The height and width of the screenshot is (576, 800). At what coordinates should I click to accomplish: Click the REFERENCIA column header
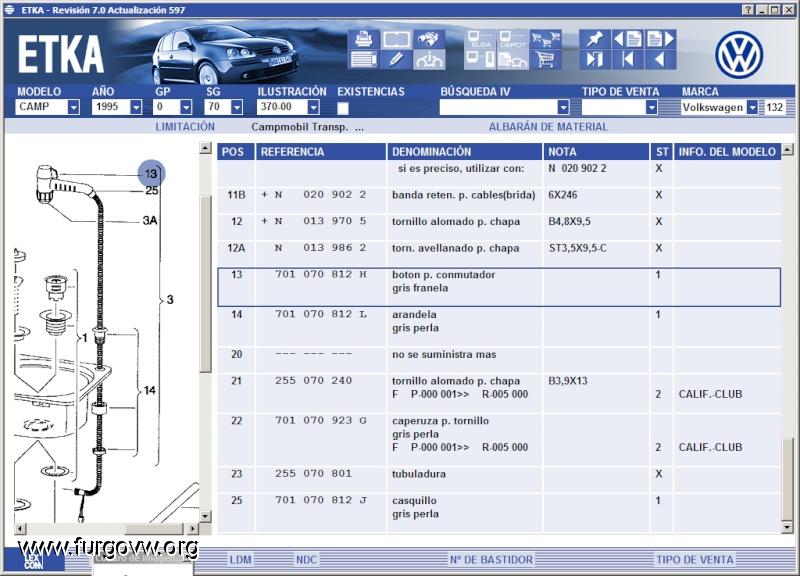tap(320, 152)
